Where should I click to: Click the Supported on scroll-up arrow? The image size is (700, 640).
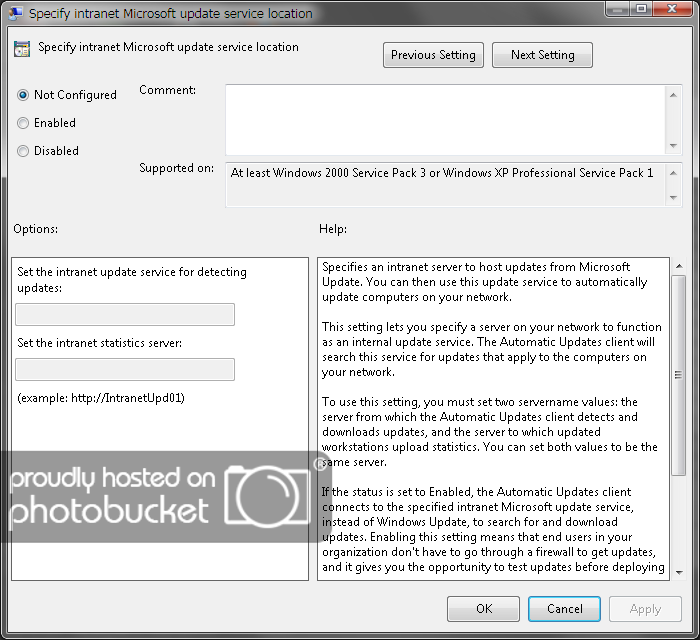point(673,173)
